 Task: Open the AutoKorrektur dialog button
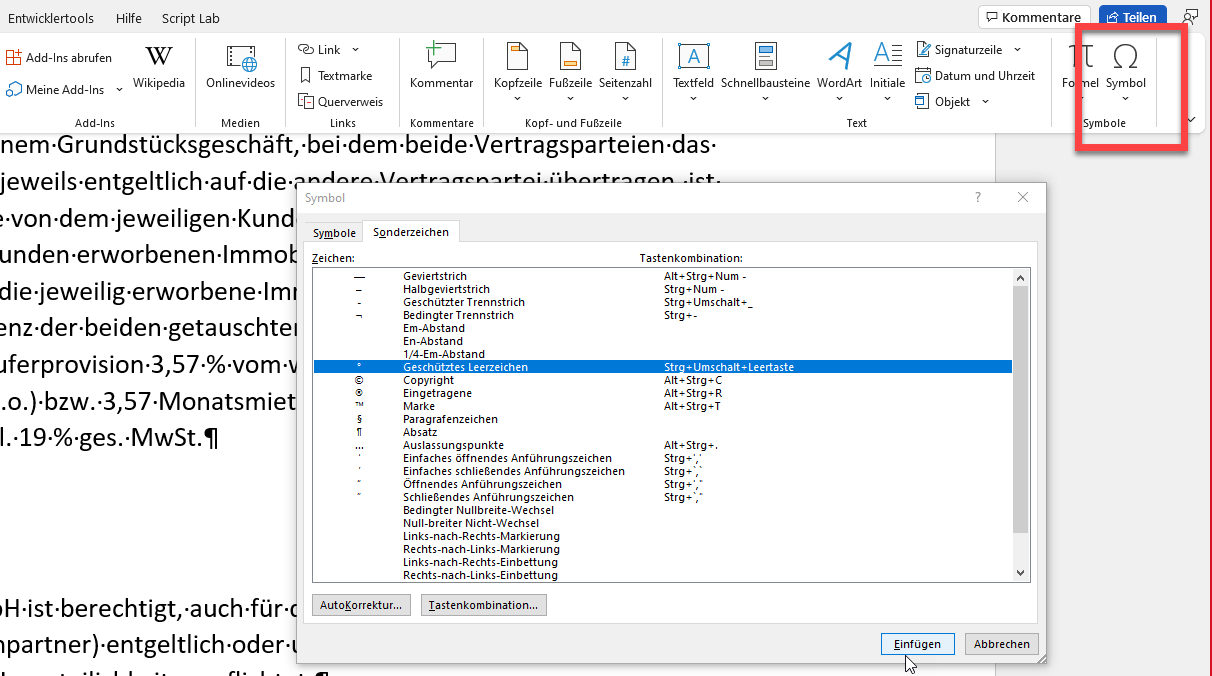(361, 605)
